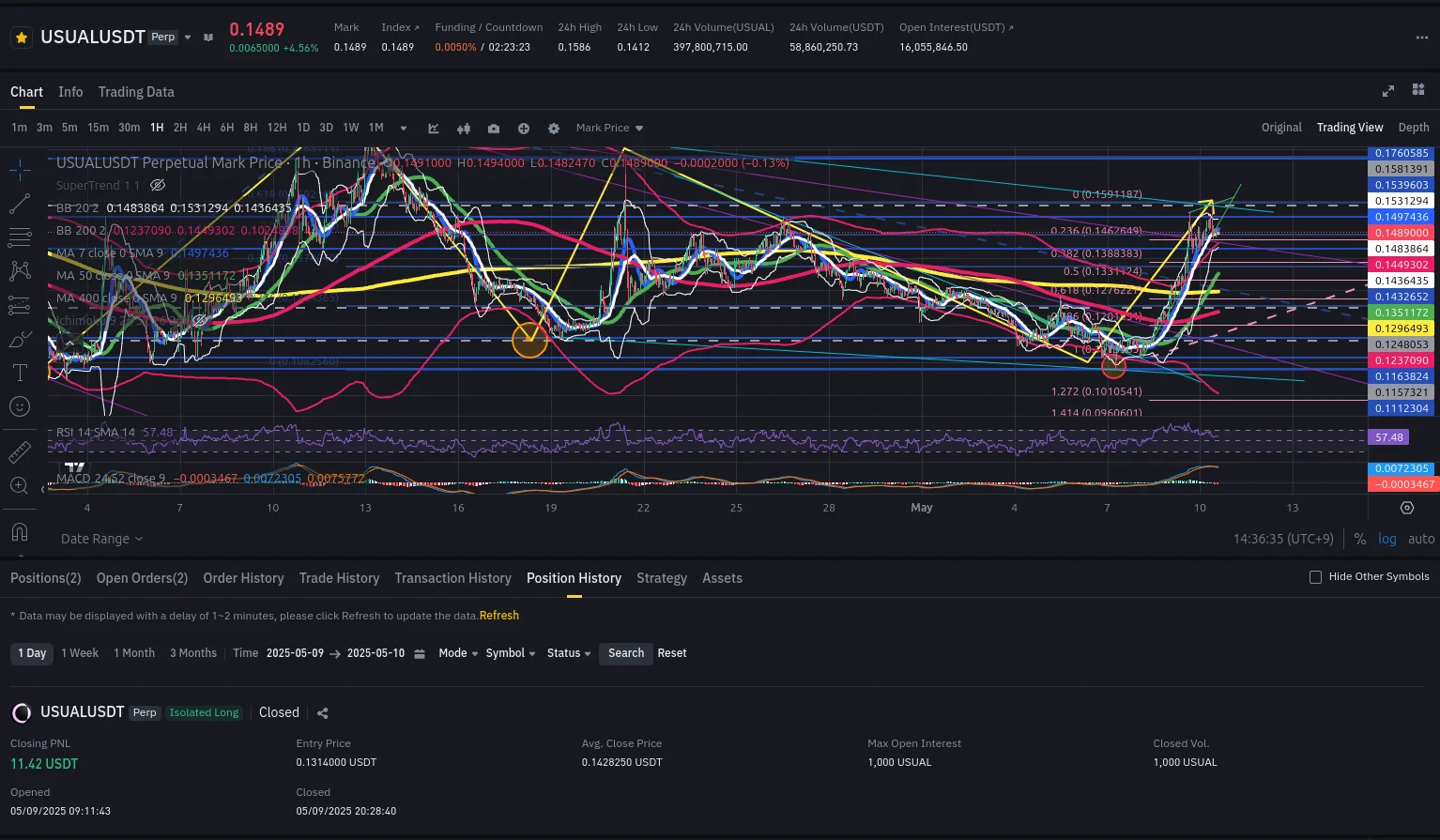This screenshot has width=1440, height=840.
Task: Click the Search button
Action: click(x=625, y=653)
